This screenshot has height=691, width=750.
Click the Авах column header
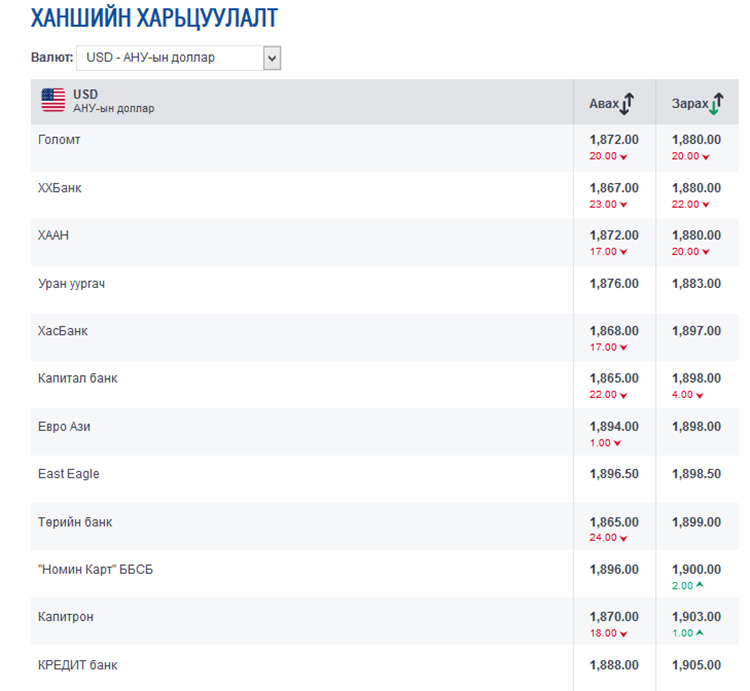click(604, 104)
